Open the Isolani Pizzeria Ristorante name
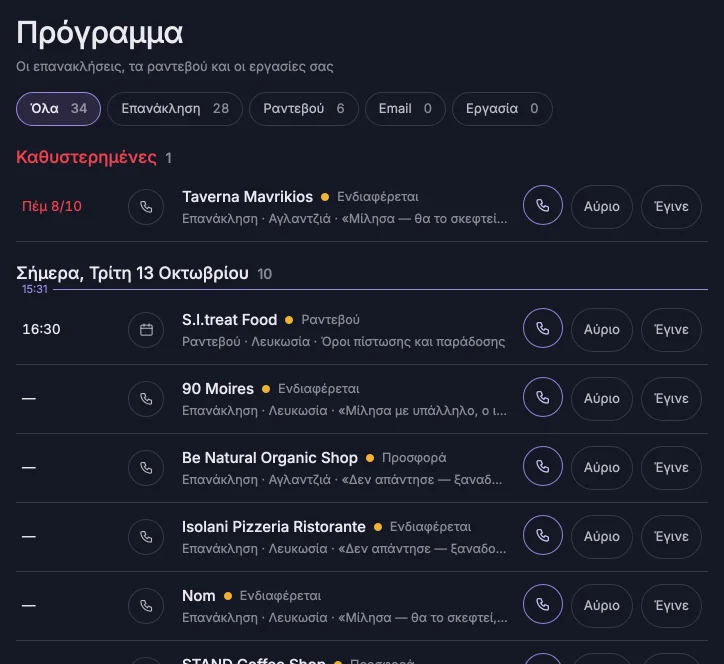This screenshot has width=724, height=664. [x=274, y=527]
